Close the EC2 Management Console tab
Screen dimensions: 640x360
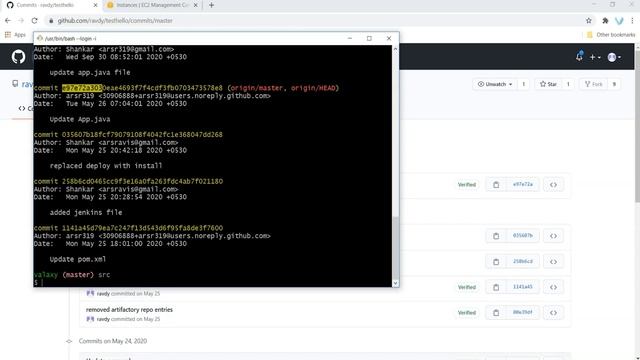[x=196, y=5]
